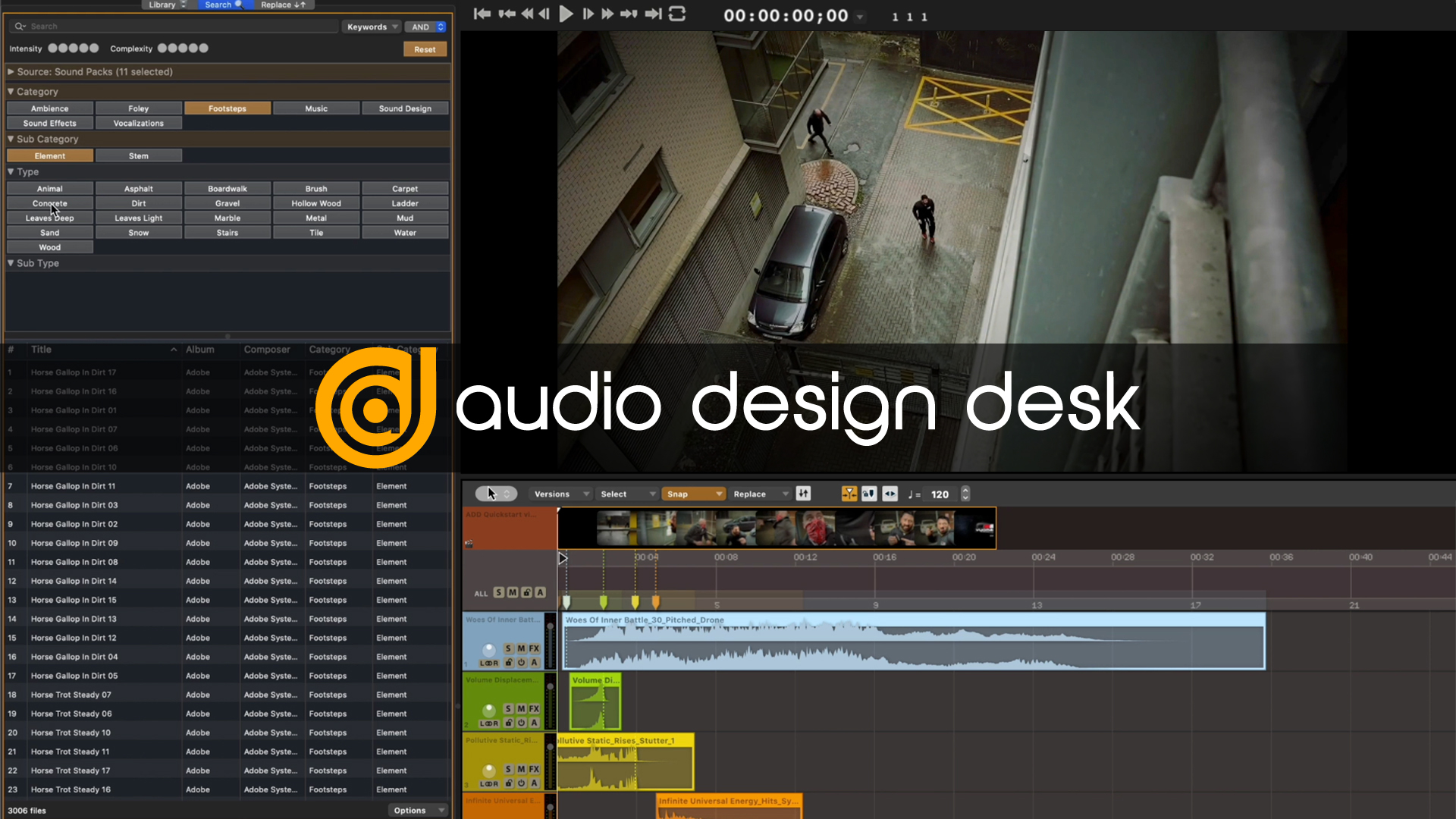Mute all tracks with the ALL M button
The image size is (1456, 819).
(513, 592)
